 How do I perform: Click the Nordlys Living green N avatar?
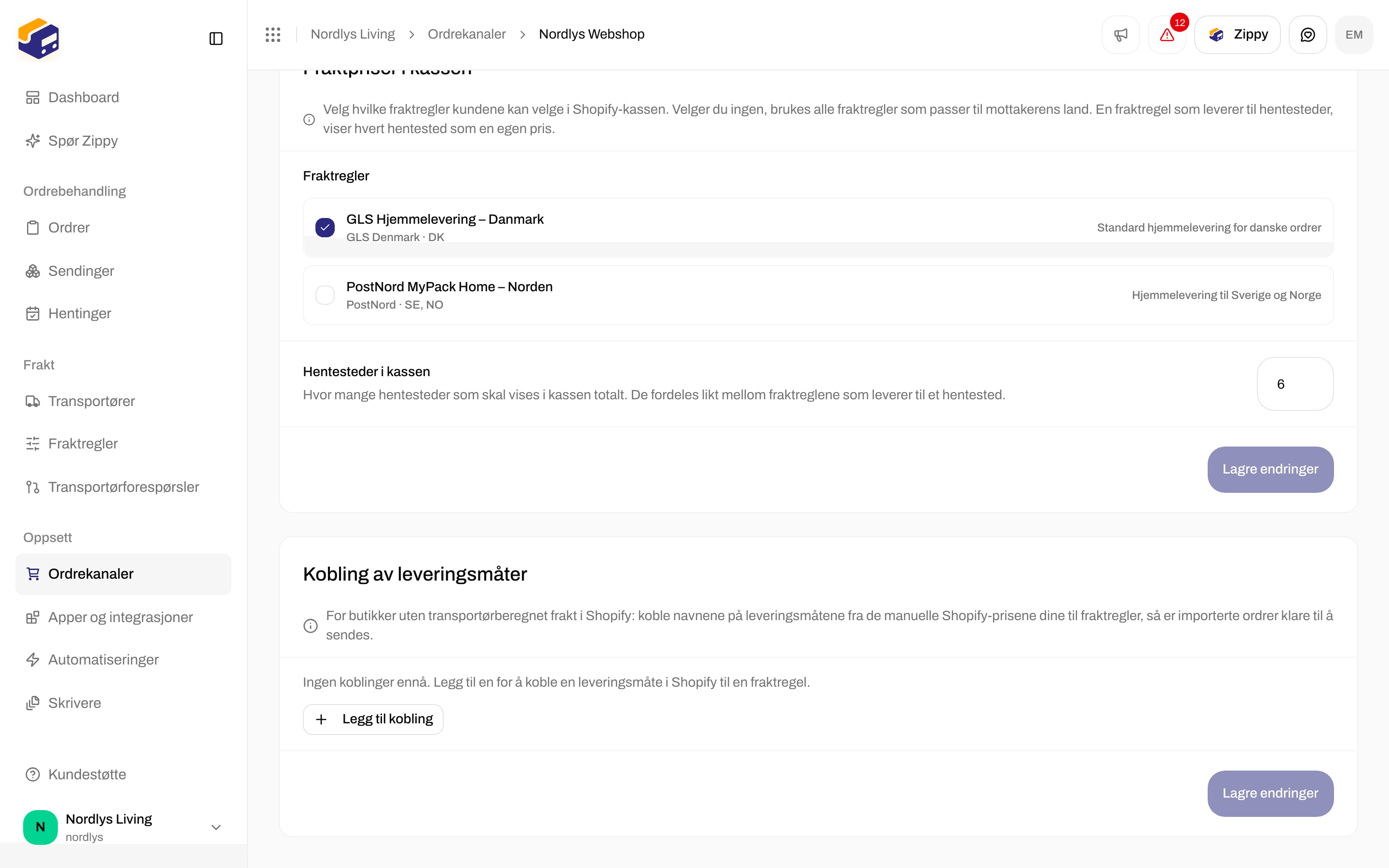tap(40, 827)
